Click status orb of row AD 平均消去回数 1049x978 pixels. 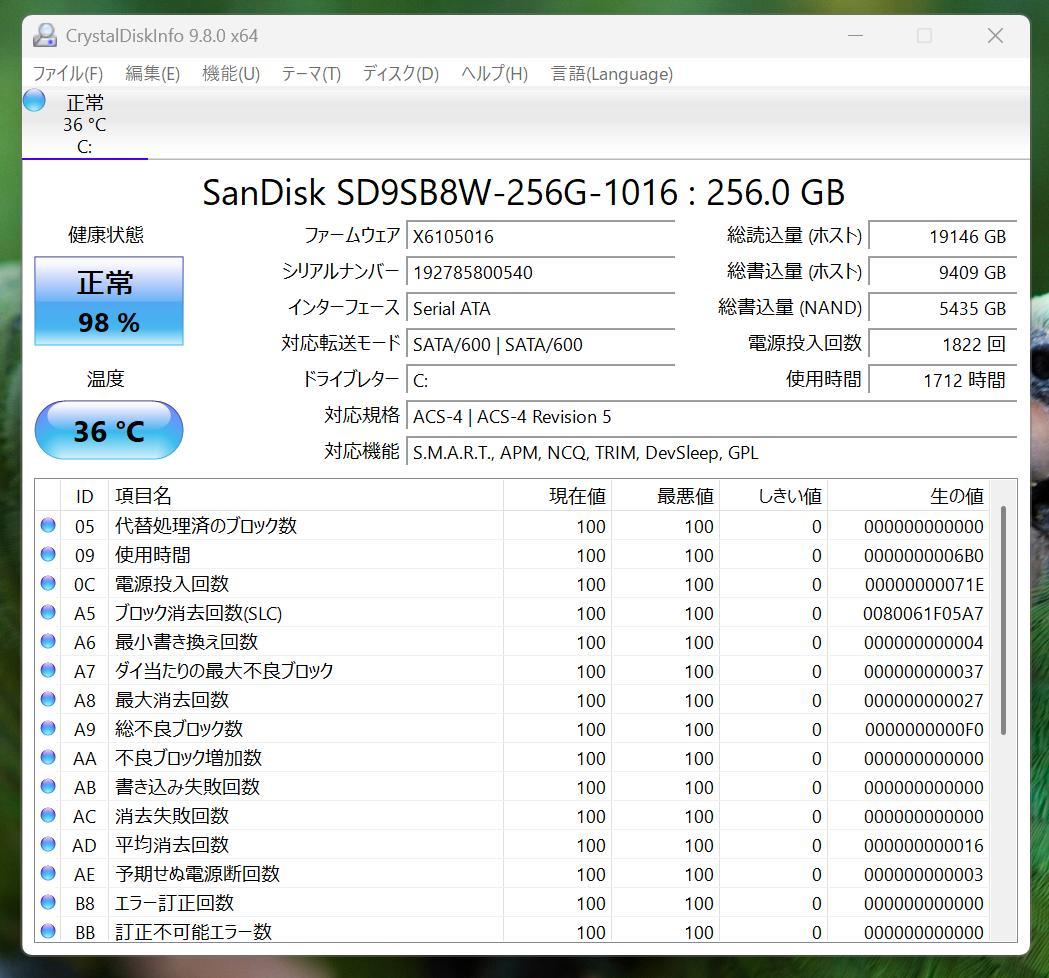[48, 844]
